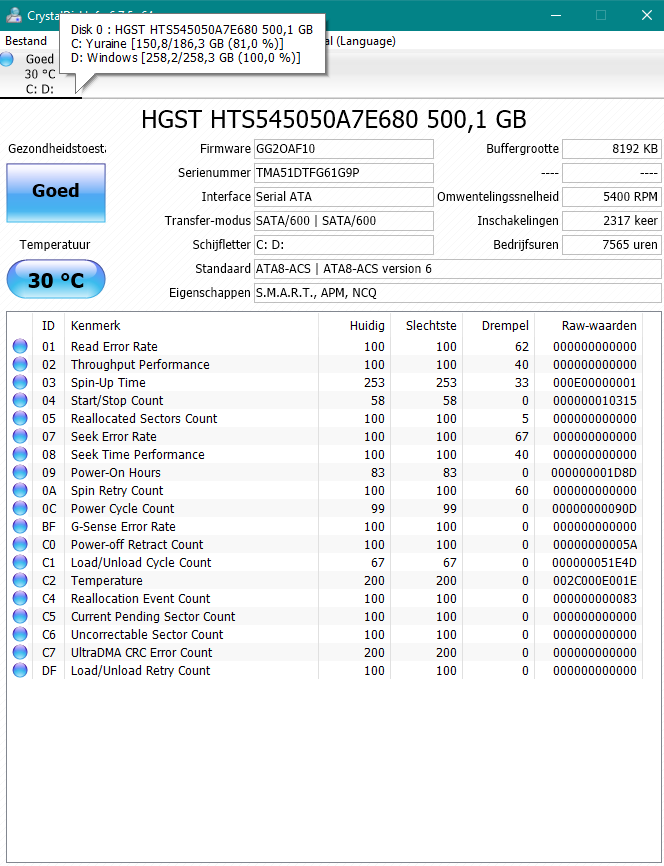Click the status orb for Power-On Hours

pos(20,472)
